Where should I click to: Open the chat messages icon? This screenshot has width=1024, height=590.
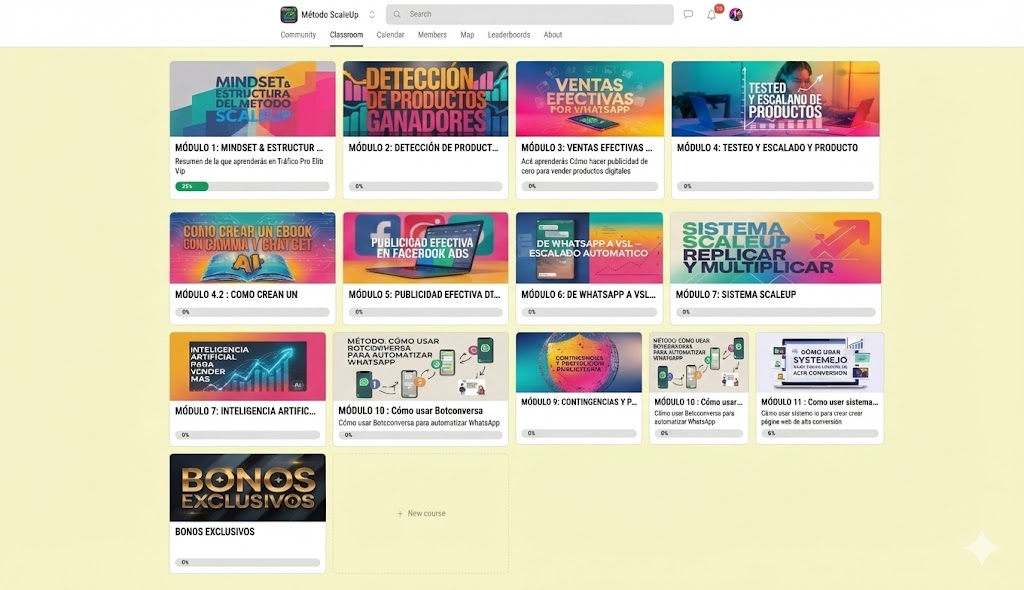(688, 15)
